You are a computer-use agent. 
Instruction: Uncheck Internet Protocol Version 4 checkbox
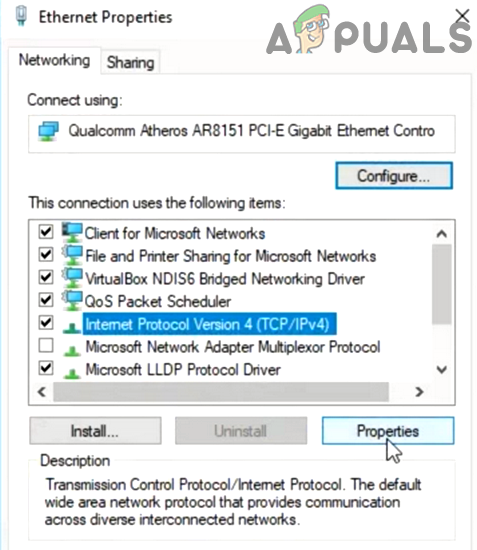[46, 323]
